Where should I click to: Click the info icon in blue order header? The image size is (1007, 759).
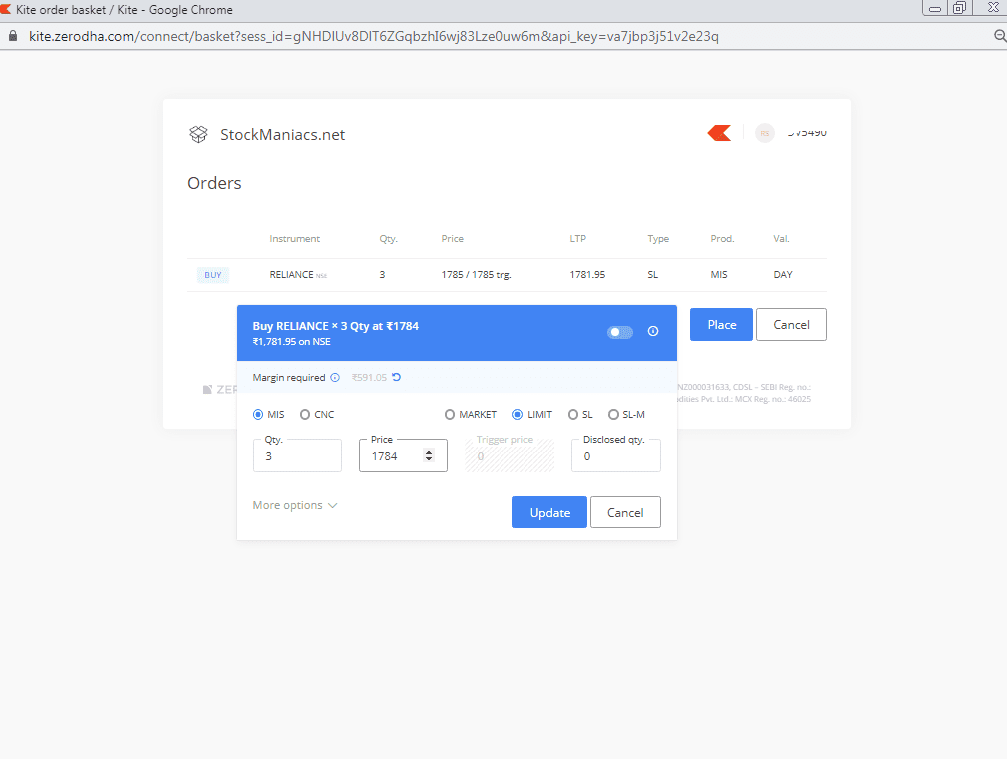652,331
